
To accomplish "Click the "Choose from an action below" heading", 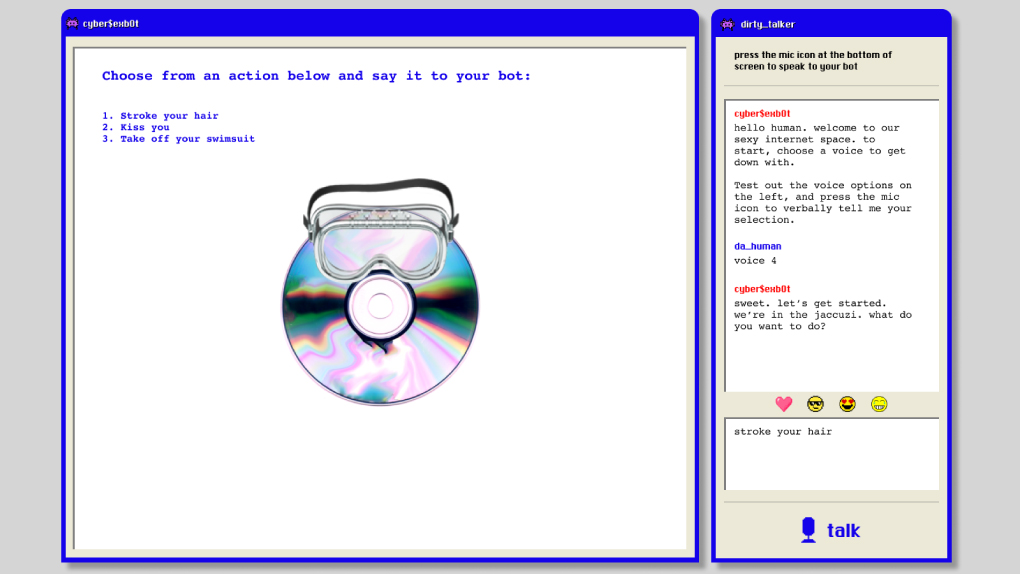I will pos(316,76).
